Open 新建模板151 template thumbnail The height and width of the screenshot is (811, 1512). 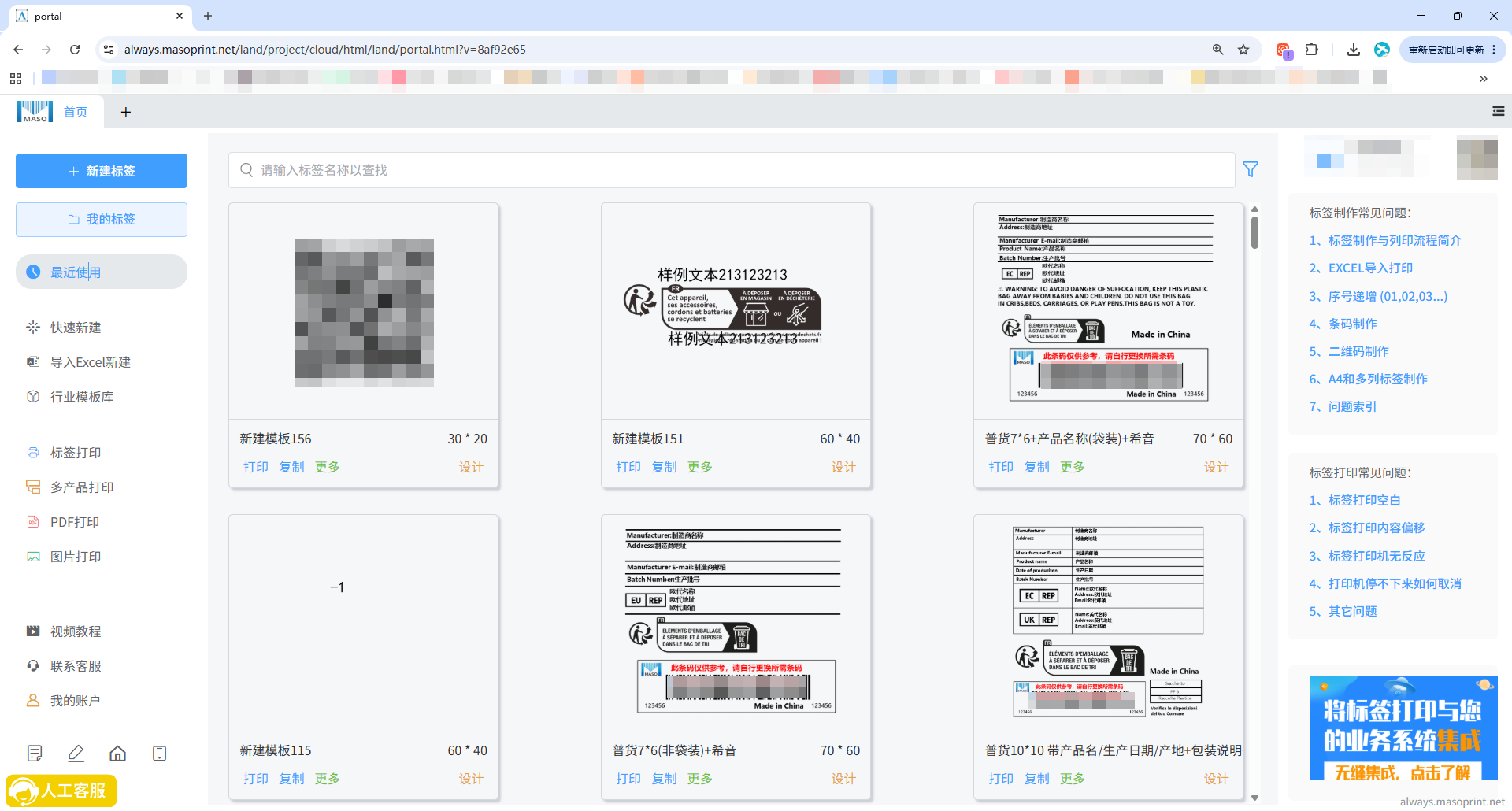[736, 312]
